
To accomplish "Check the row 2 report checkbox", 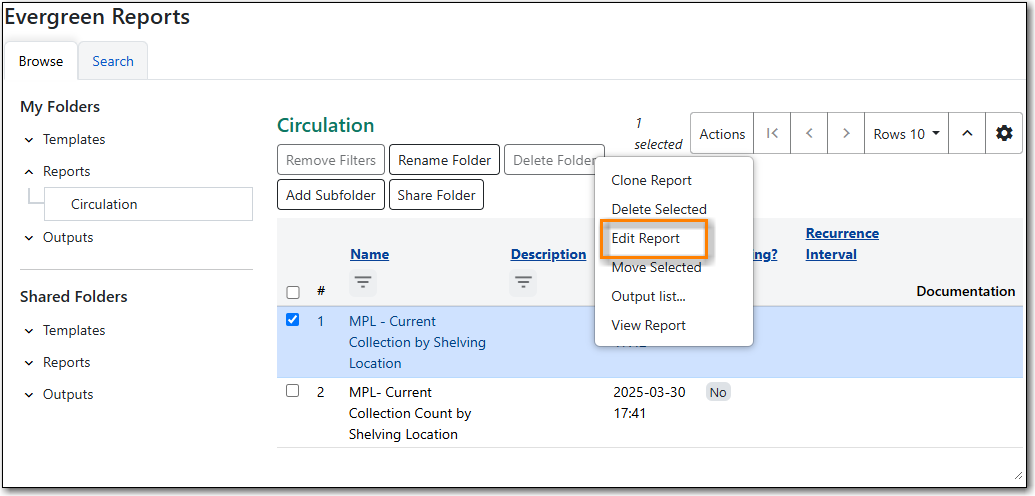I will (x=292, y=390).
